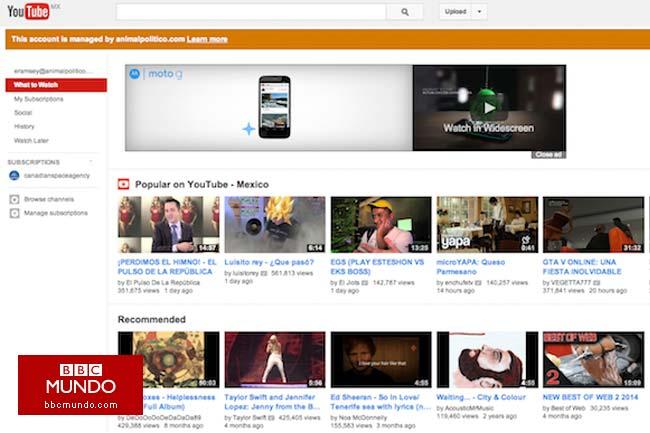Click the canadianspaceagency channel icon
Viewport: 650px width, 433px height.
14,175
